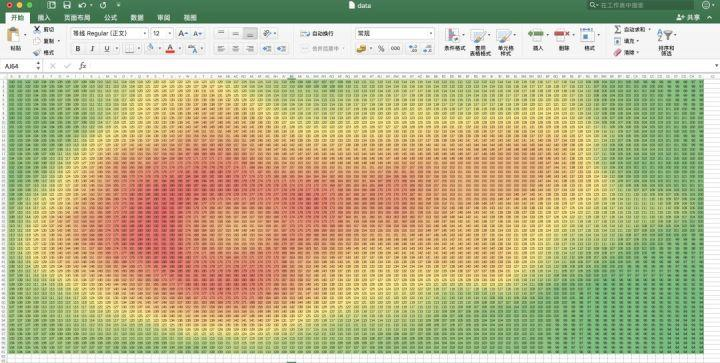The height and width of the screenshot is (363, 720).
Task: Expand the number format 常规 dropdown
Action: coord(431,34)
